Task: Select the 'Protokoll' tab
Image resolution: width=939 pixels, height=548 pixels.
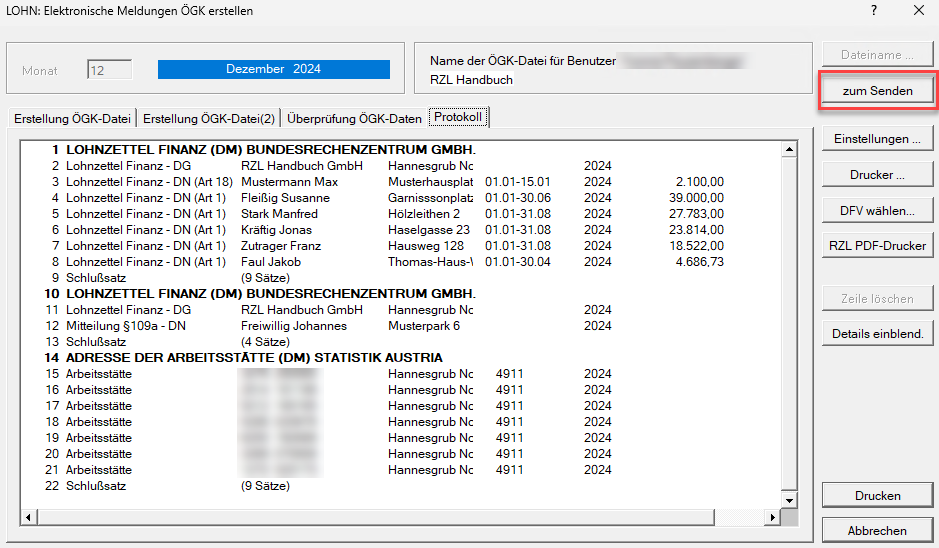Action: [x=459, y=118]
